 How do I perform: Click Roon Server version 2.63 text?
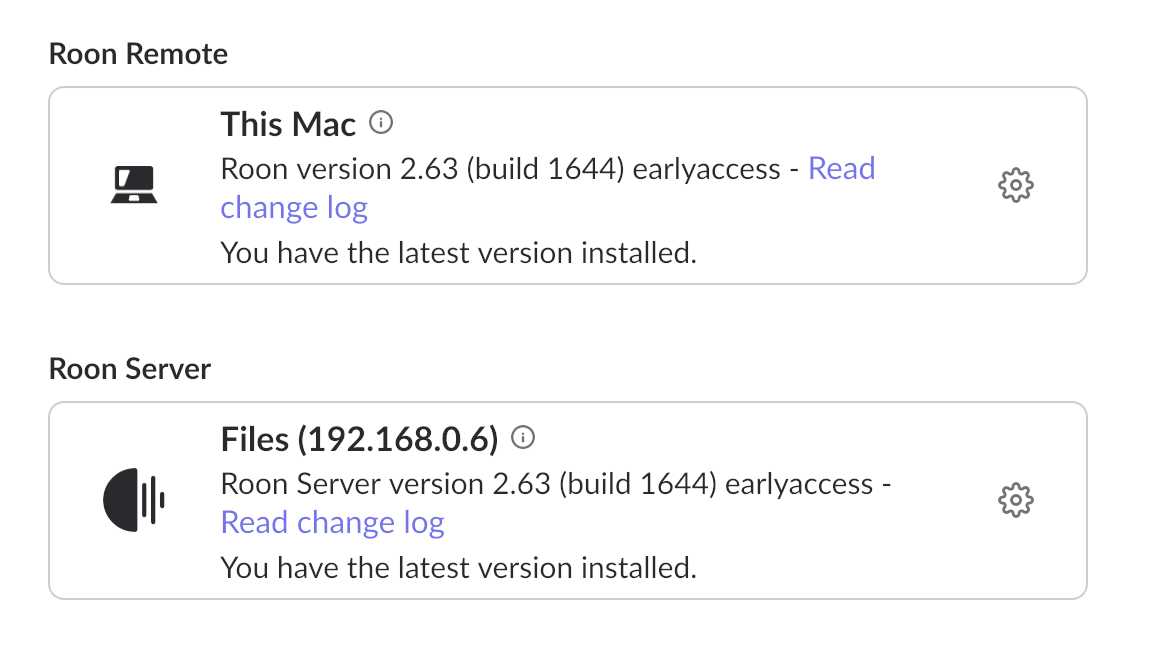click(385, 484)
